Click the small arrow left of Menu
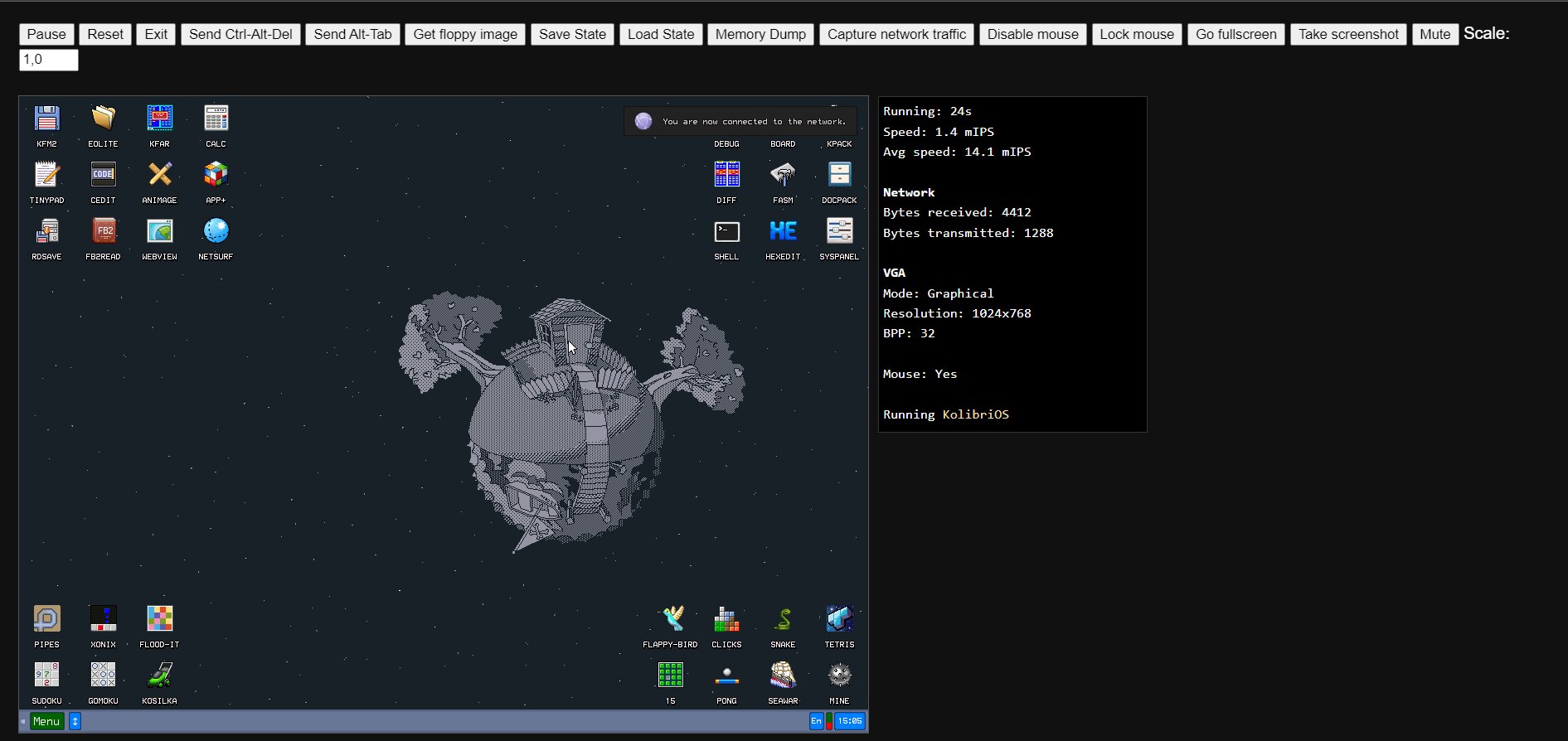The height and width of the screenshot is (741, 1568). click(x=23, y=721)
